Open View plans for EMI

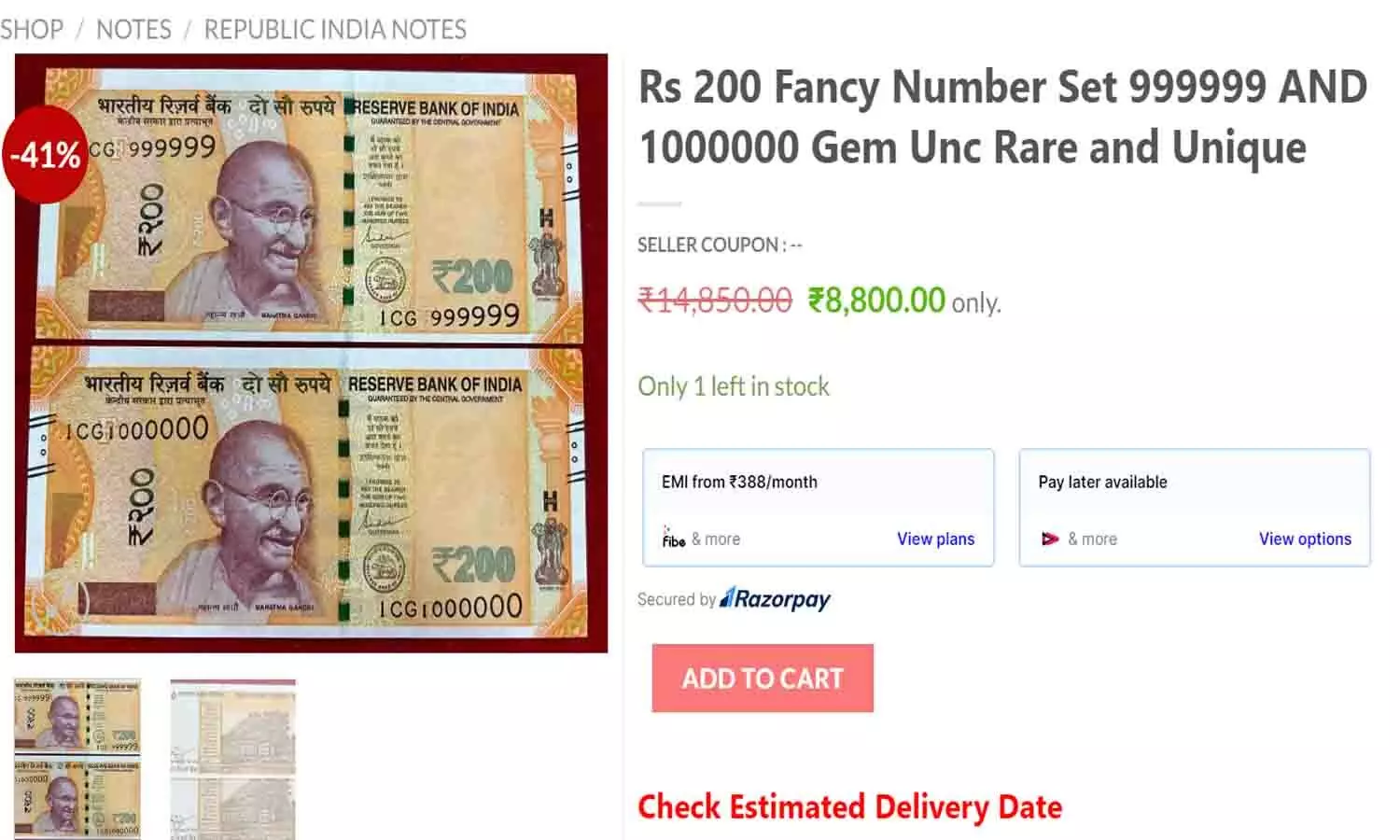935,539
